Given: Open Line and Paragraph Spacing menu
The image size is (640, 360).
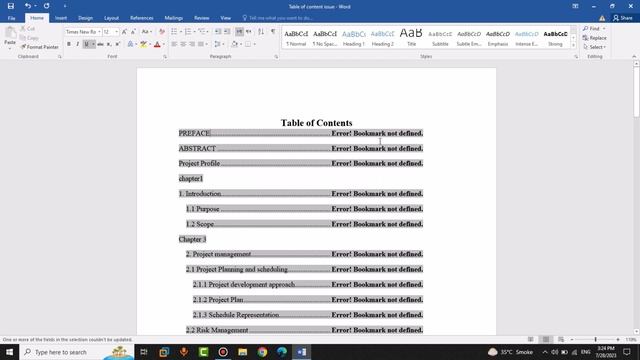Looking at the screenshot, I should click(219, 44).
